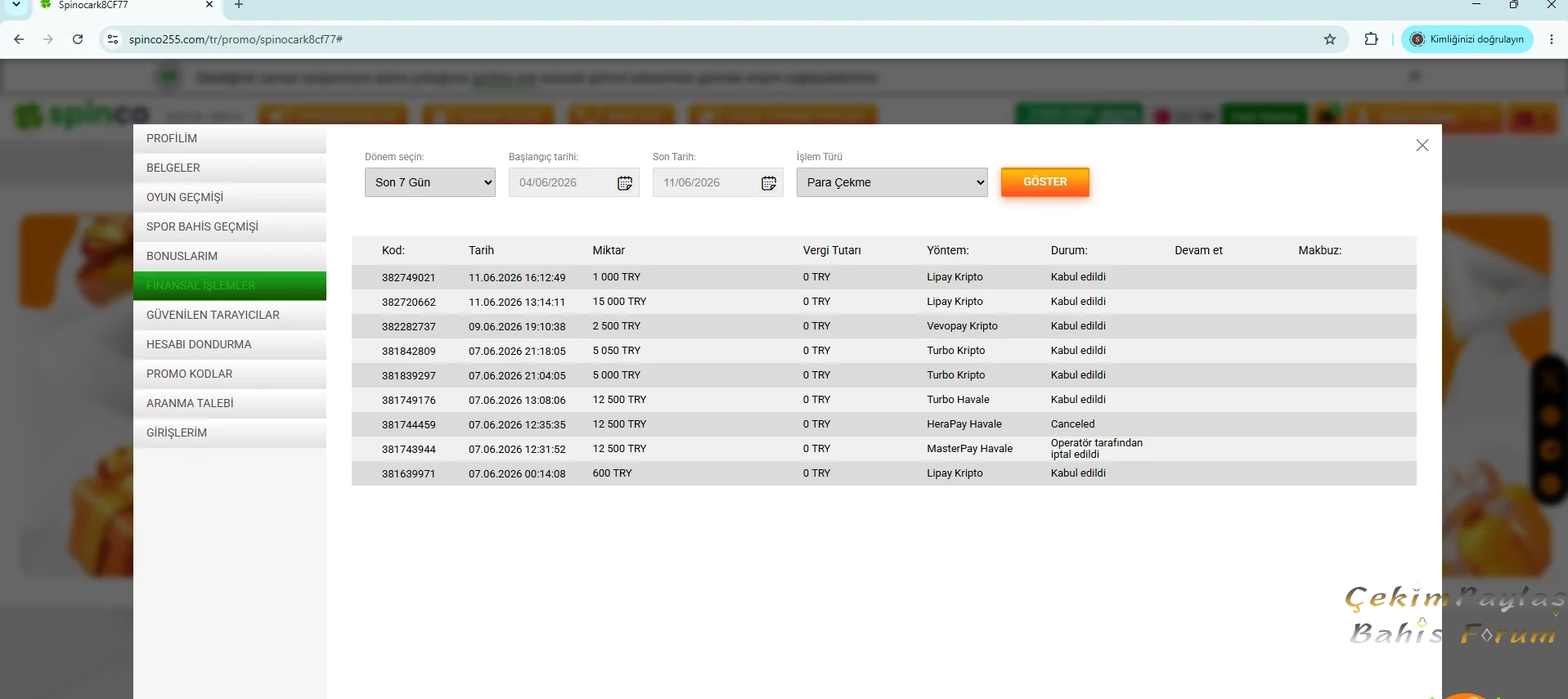The height and width of the screenshot is (699, 1568).
Task: Open the Chrome three-dot menu
Action: coord(1552,39)
